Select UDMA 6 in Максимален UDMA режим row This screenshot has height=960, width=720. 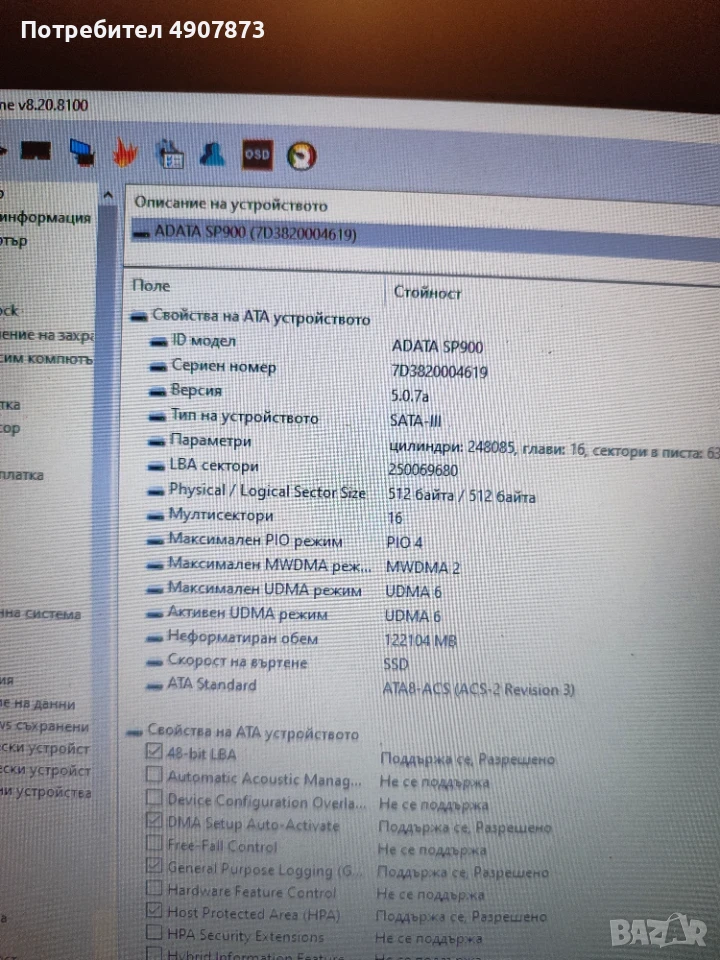coord(413,591)
